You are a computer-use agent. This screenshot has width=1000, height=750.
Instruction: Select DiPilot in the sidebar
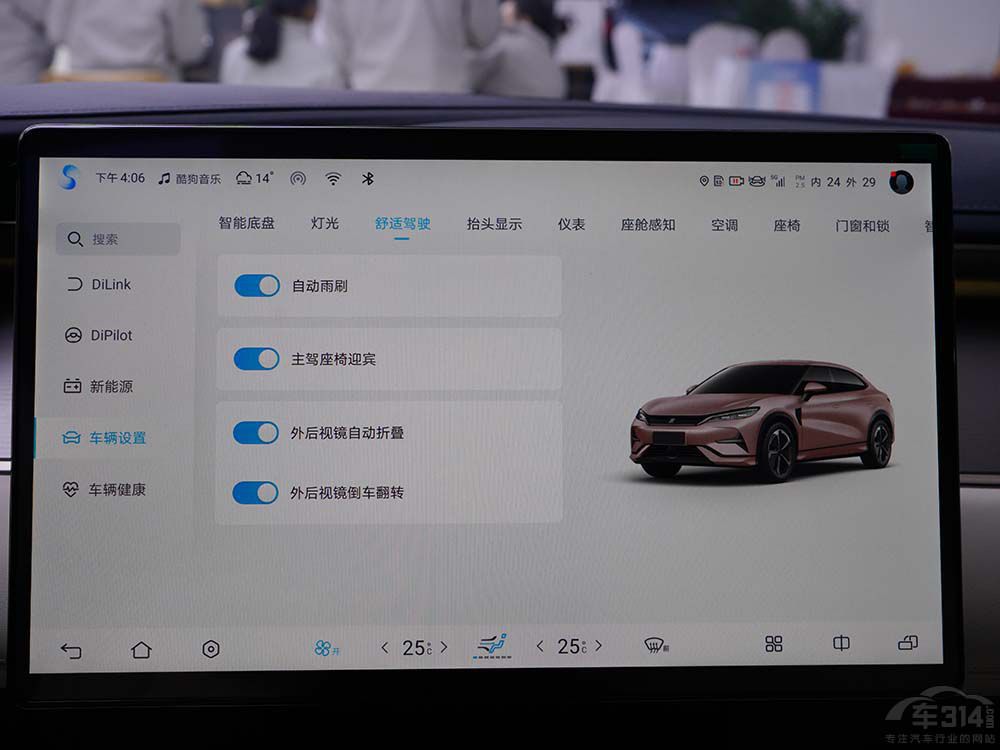(x=110, y=336)
